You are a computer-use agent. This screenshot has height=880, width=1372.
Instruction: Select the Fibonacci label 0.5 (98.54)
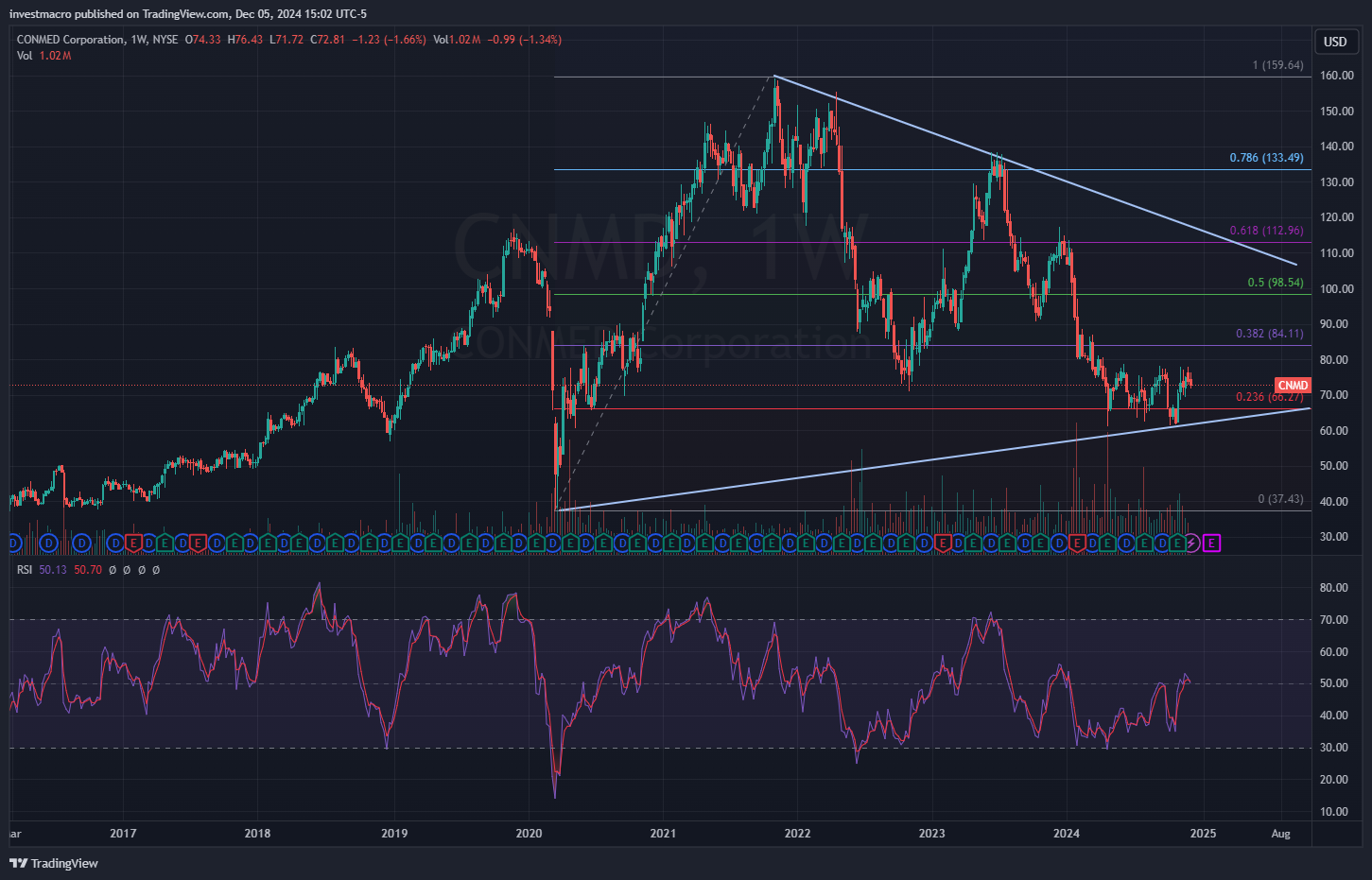(x=1276, y=283)
